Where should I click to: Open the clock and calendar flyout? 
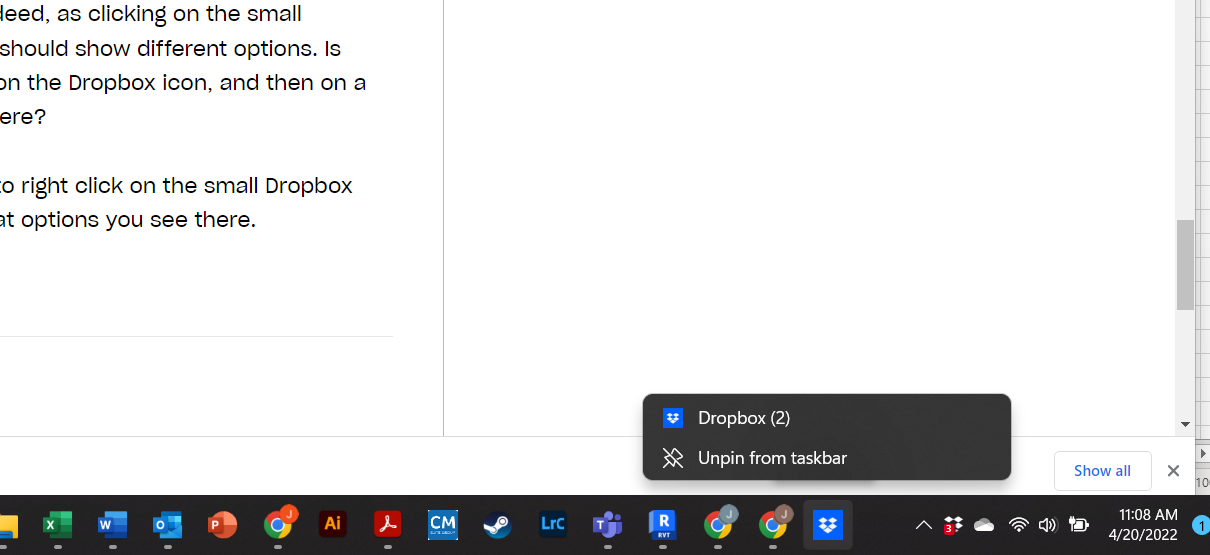pyautogui.click(x=1141, y=525)
